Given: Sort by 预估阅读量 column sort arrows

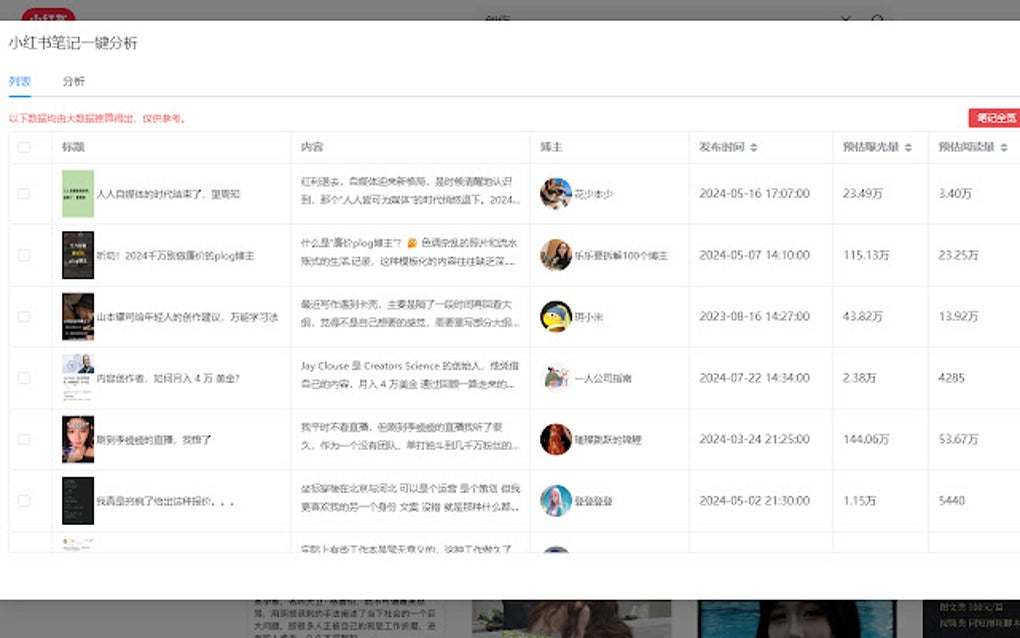Looking at the screenshot, I should 1004,147.
